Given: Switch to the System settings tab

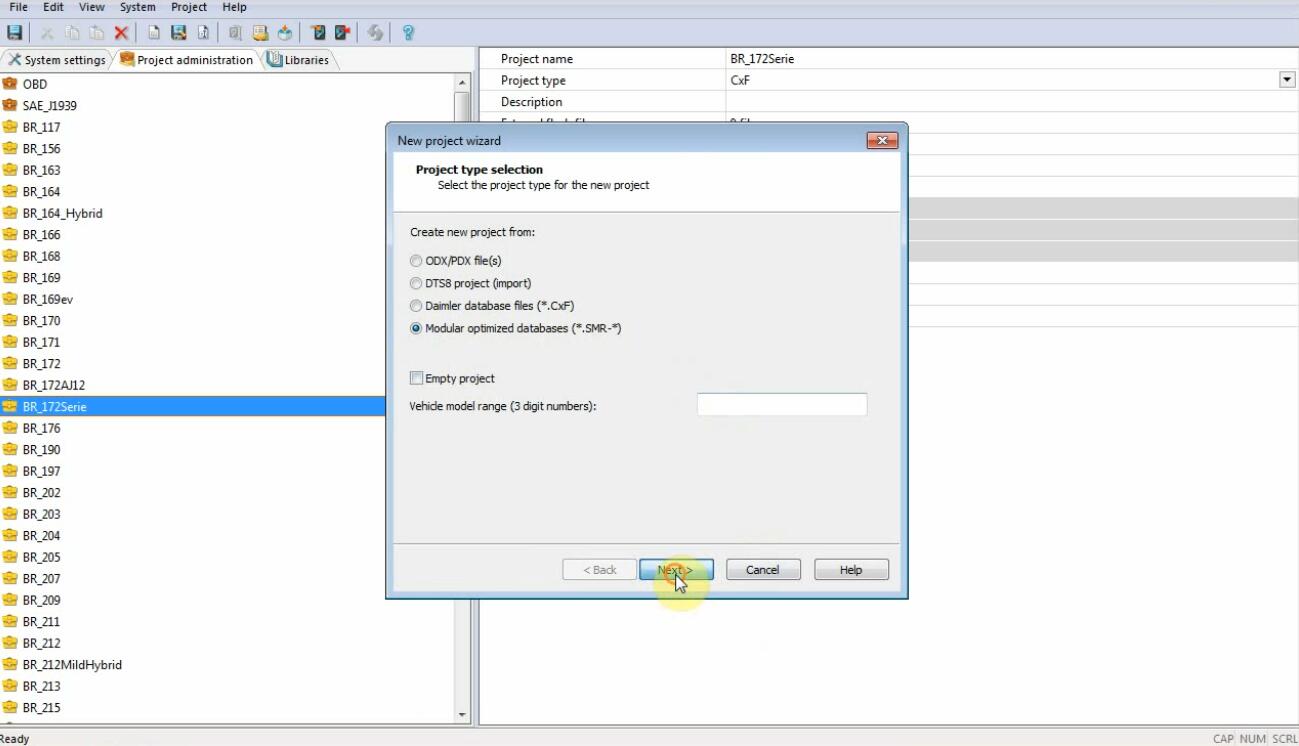Looking at the screenshot, I should [57, 60].
